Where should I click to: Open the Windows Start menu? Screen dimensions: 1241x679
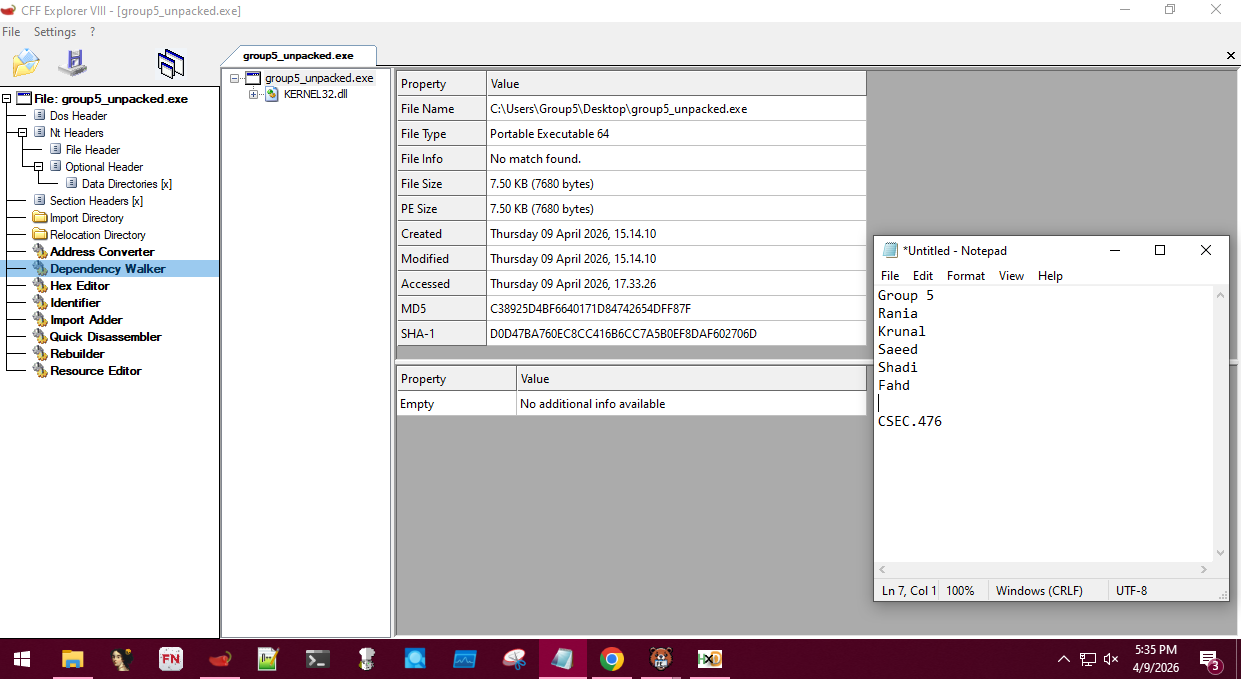[x=22, y=659]
